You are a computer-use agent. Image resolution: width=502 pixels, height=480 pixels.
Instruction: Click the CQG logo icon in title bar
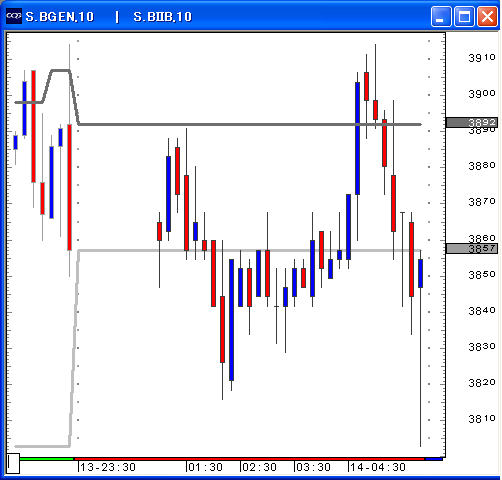(x=14, y=16)
